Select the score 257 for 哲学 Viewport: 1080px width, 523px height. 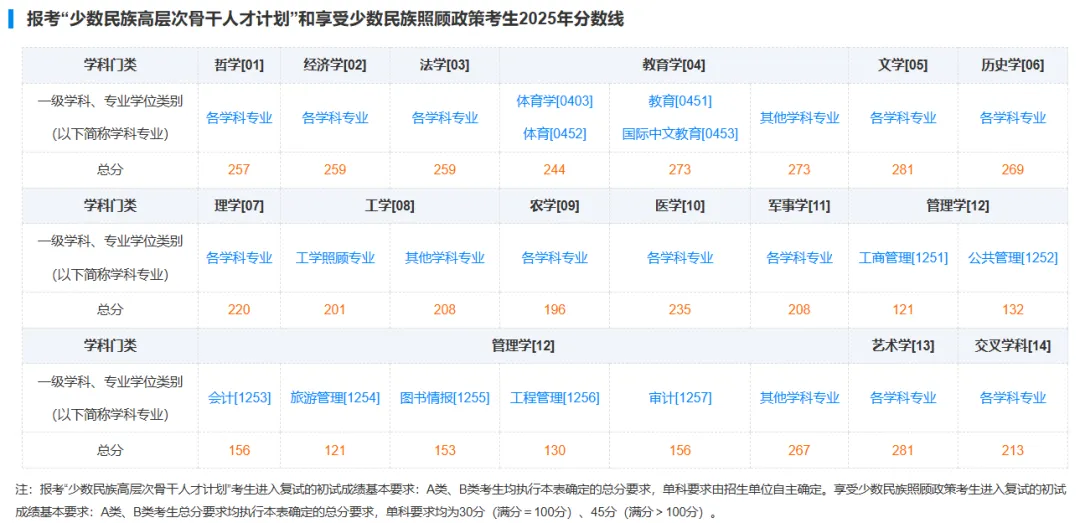pos(239,170)
